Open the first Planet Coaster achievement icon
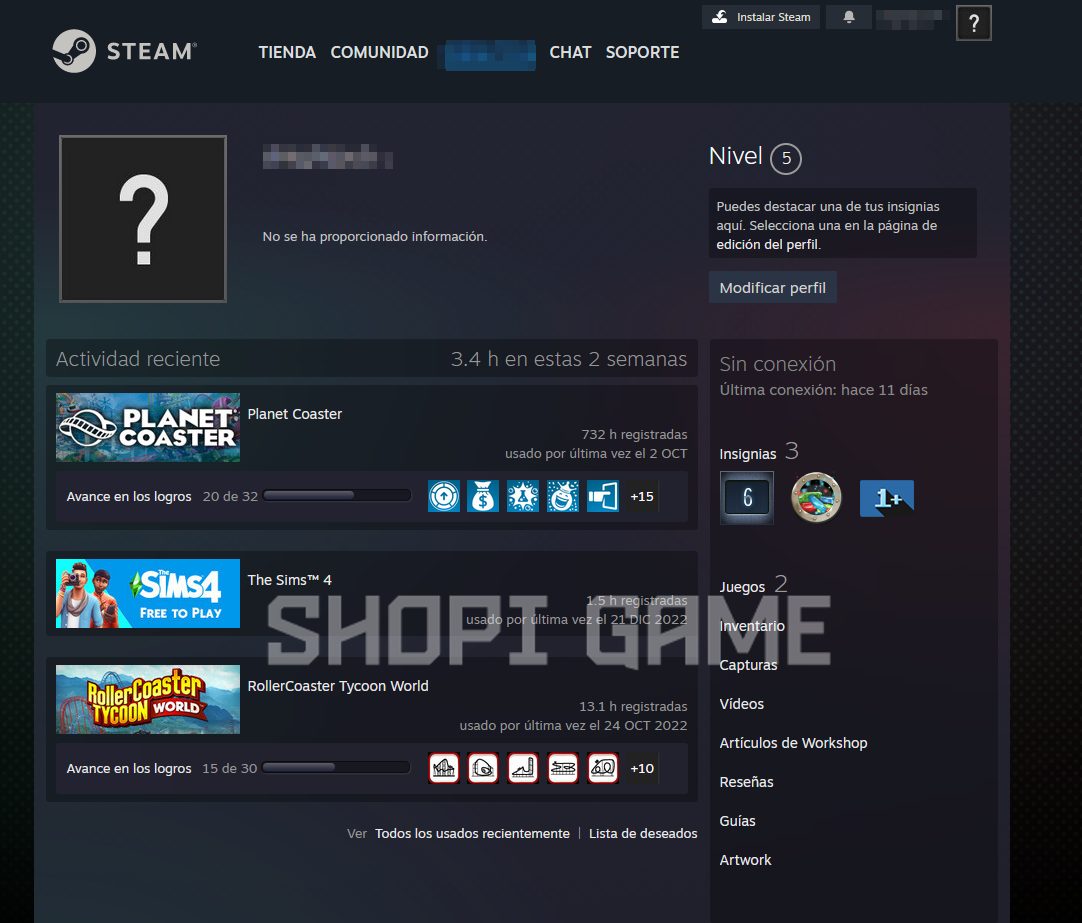The width and height of the screenshot is (1082, 923). click(444, 496)
